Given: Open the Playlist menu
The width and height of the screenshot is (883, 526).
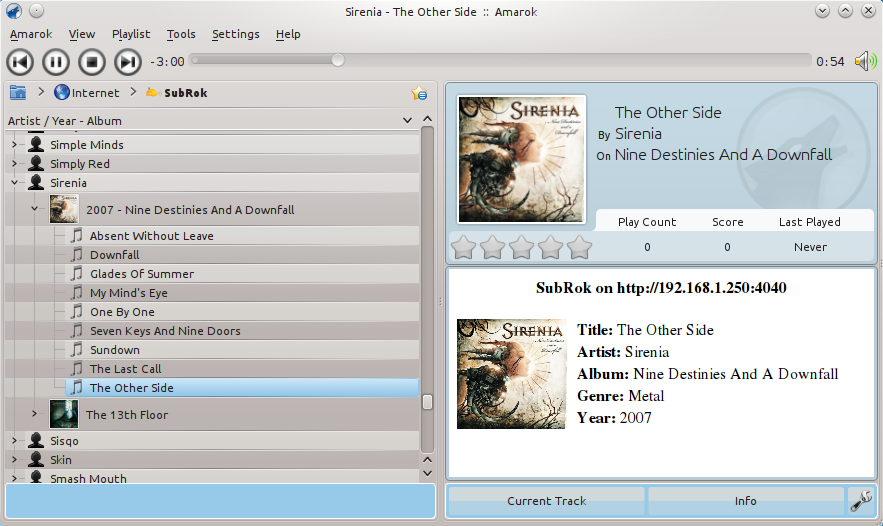Looking at the screenshot, I should click(x=131, y=34).
